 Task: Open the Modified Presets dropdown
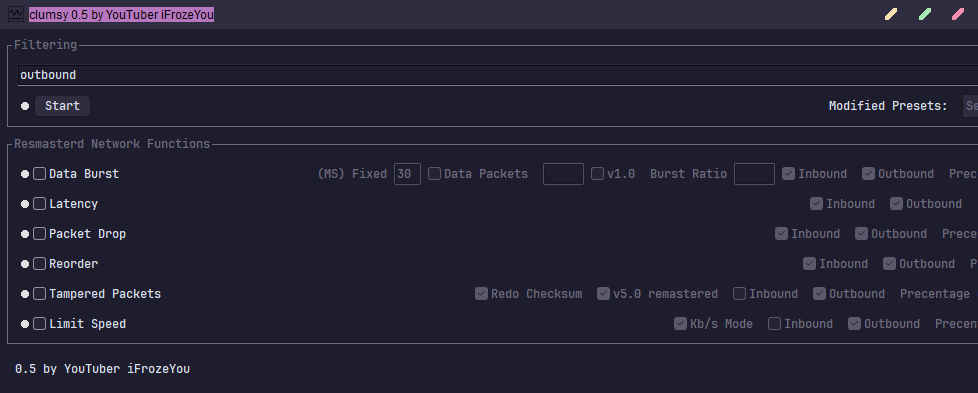[x=971, y=106]
